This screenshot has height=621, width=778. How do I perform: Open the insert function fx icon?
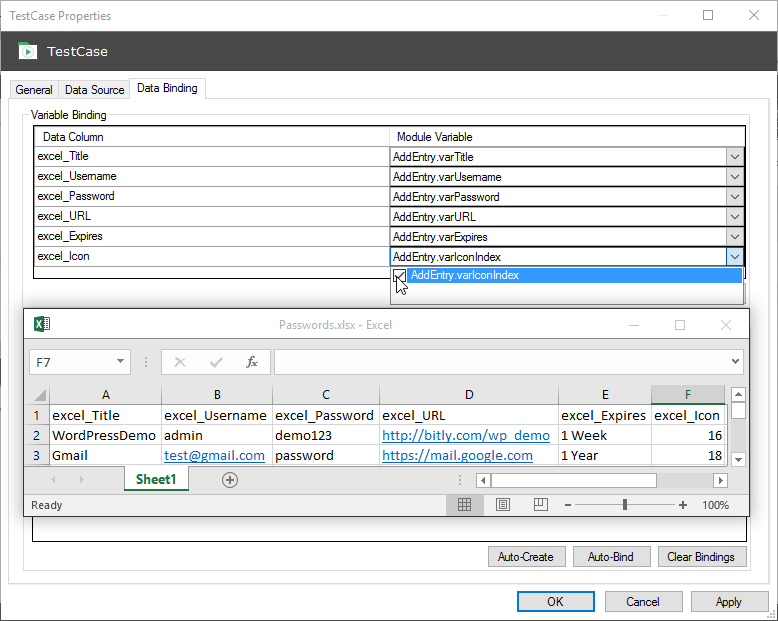pyautogui.click(x=252, y=362)
